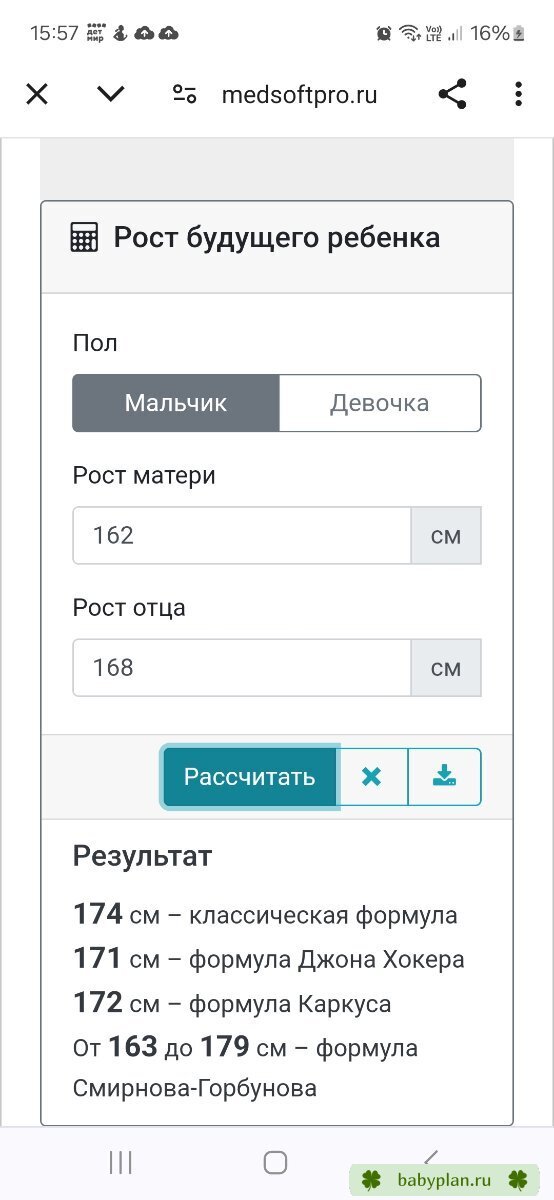
Task: Tap the battery indicator in status bar
Action: [x=519, y=33]
